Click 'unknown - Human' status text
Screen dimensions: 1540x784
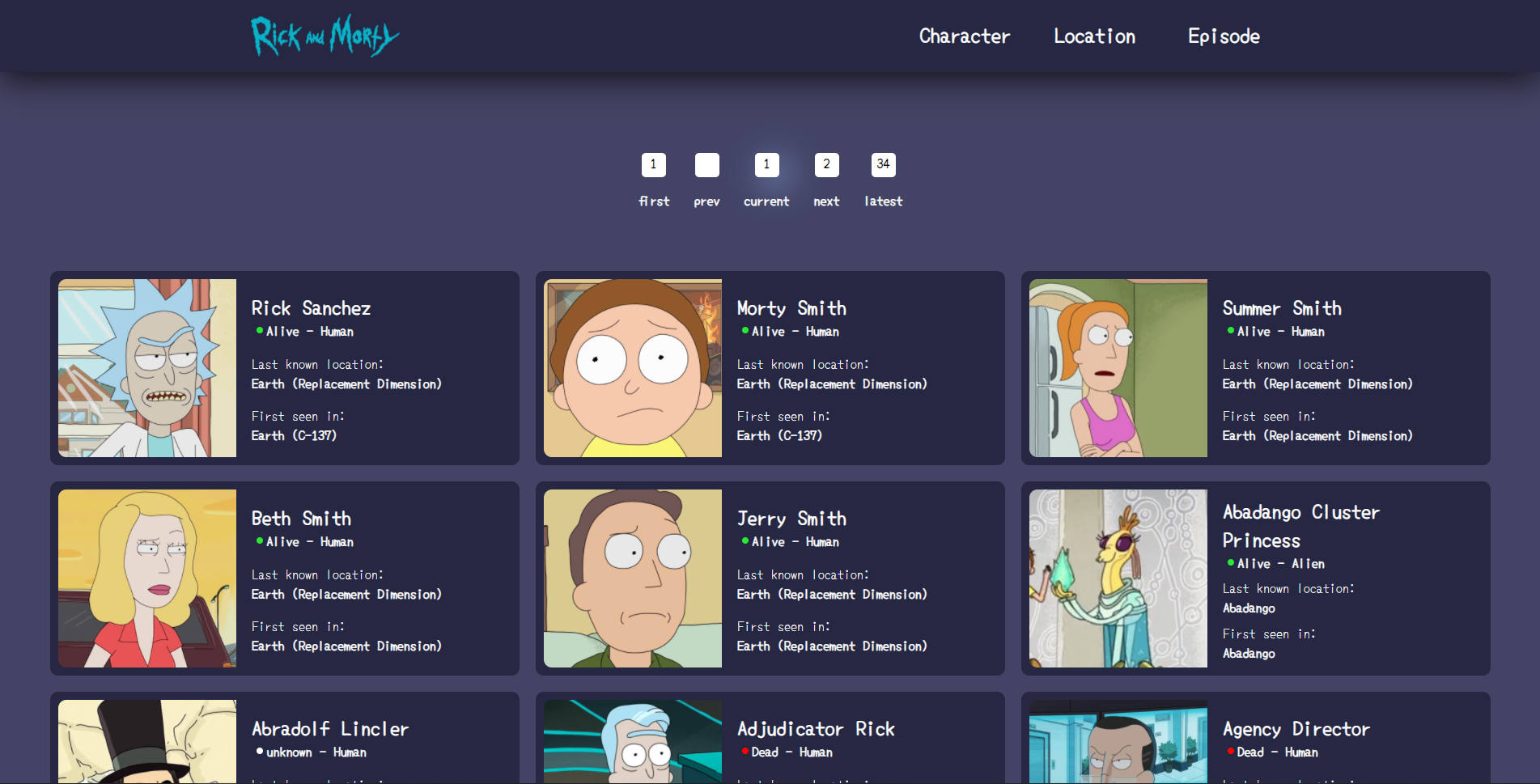tap(316, 752)
